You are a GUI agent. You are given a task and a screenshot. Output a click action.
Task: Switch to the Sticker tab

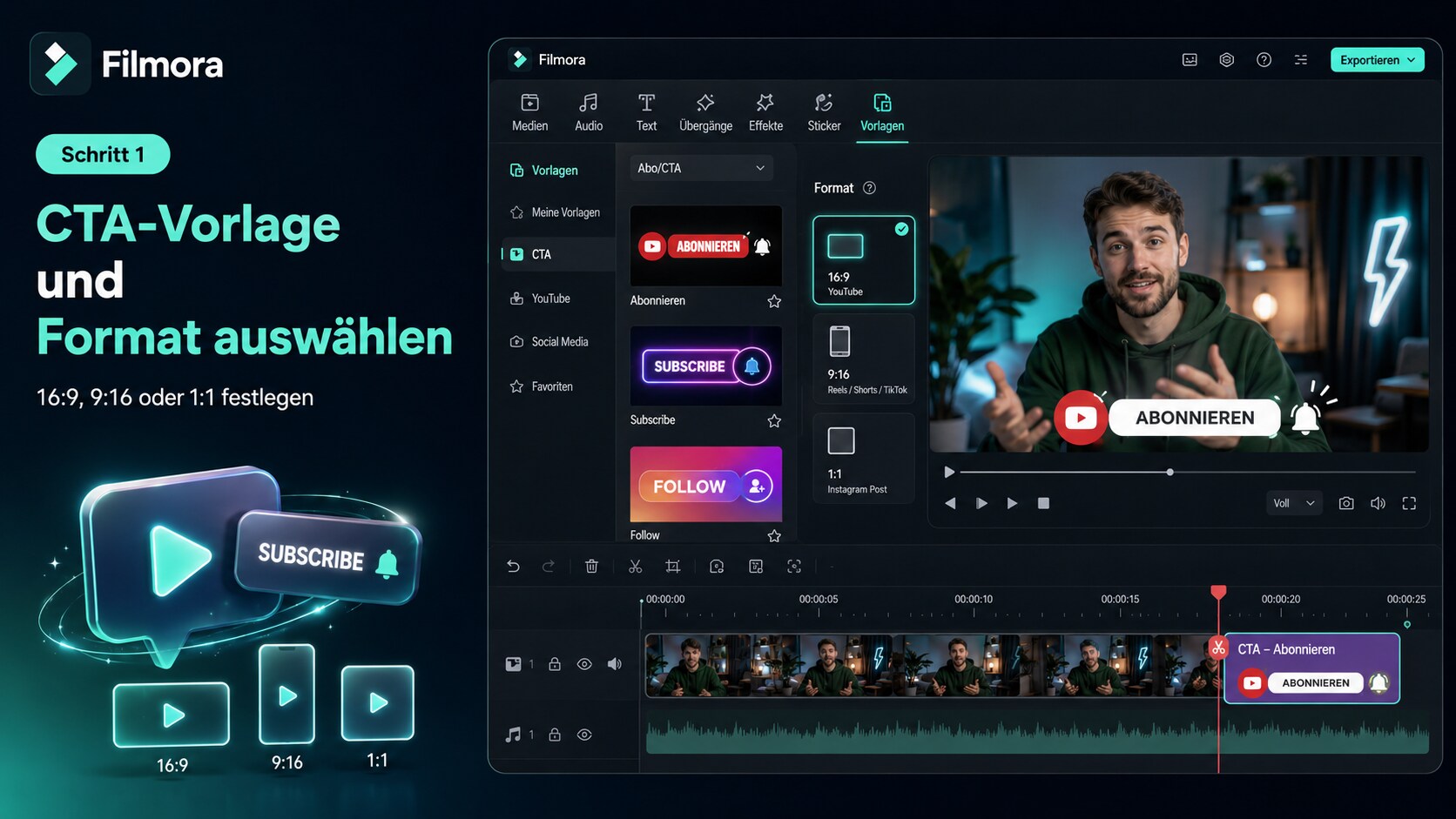(x=824, y=113)
